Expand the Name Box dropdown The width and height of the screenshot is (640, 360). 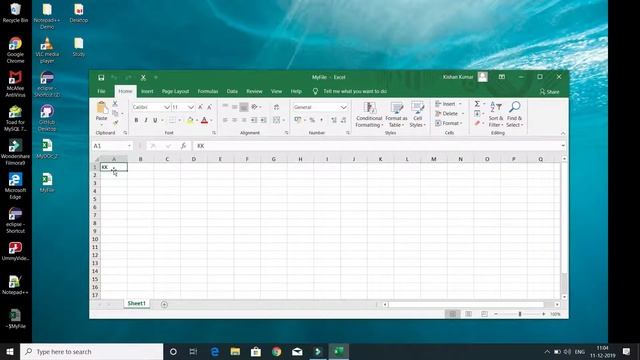pos(129,146)
